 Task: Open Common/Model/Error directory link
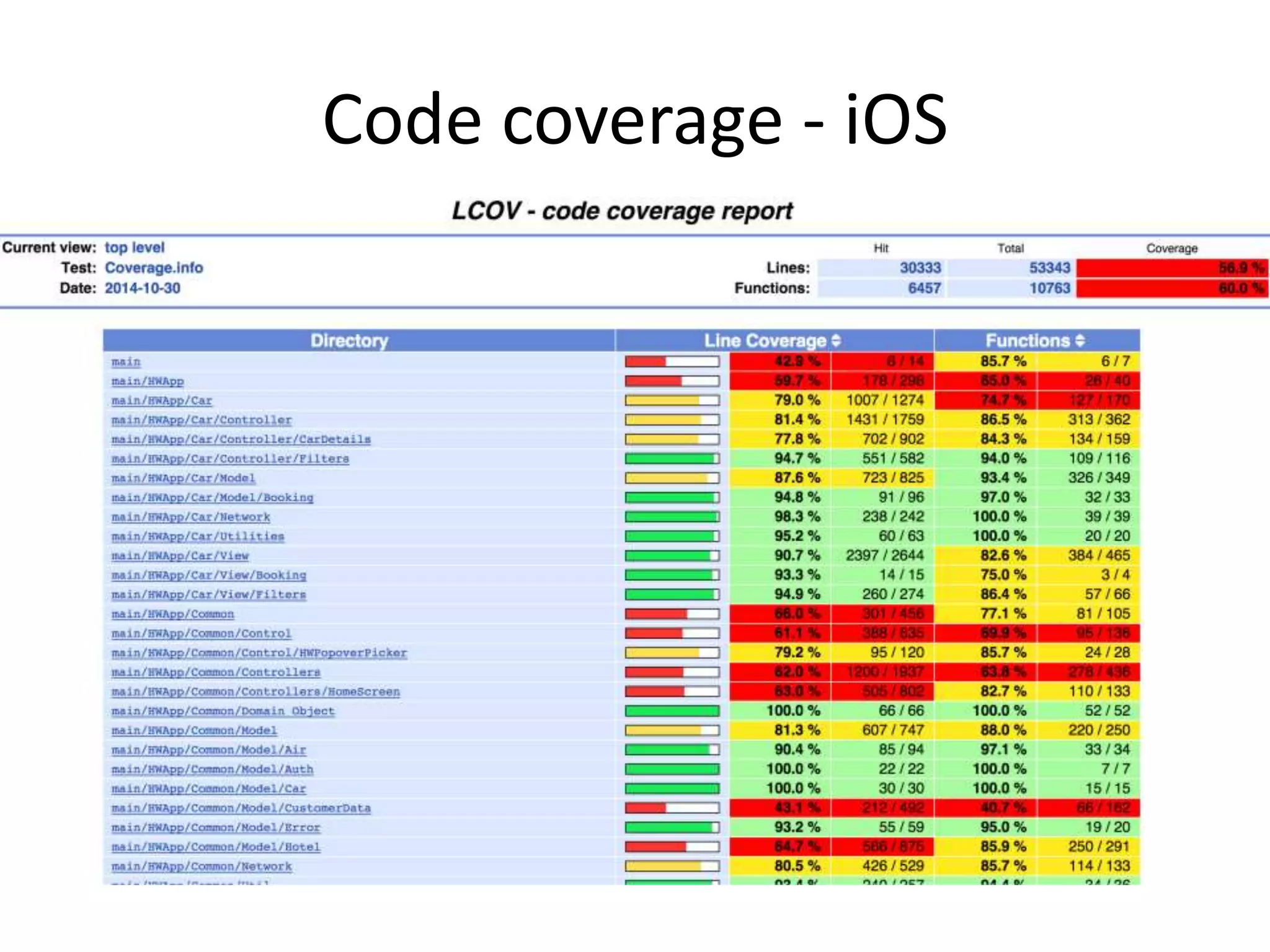pyautogui.click(x=216, y=827)
